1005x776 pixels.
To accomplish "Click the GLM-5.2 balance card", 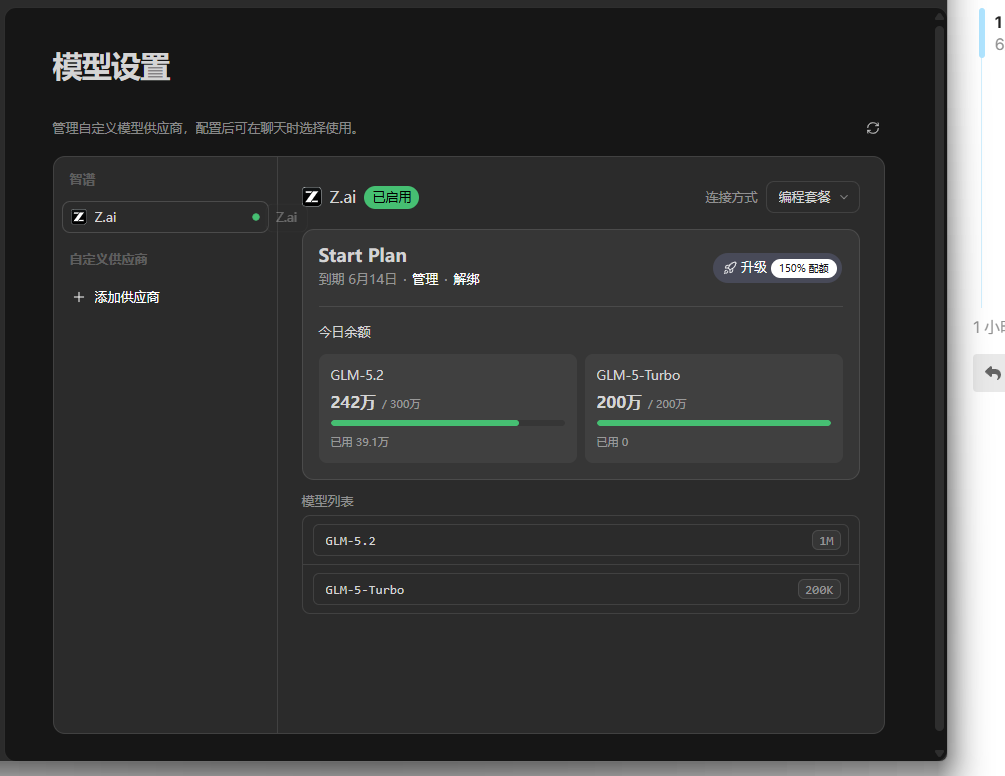I will [447, 408].
